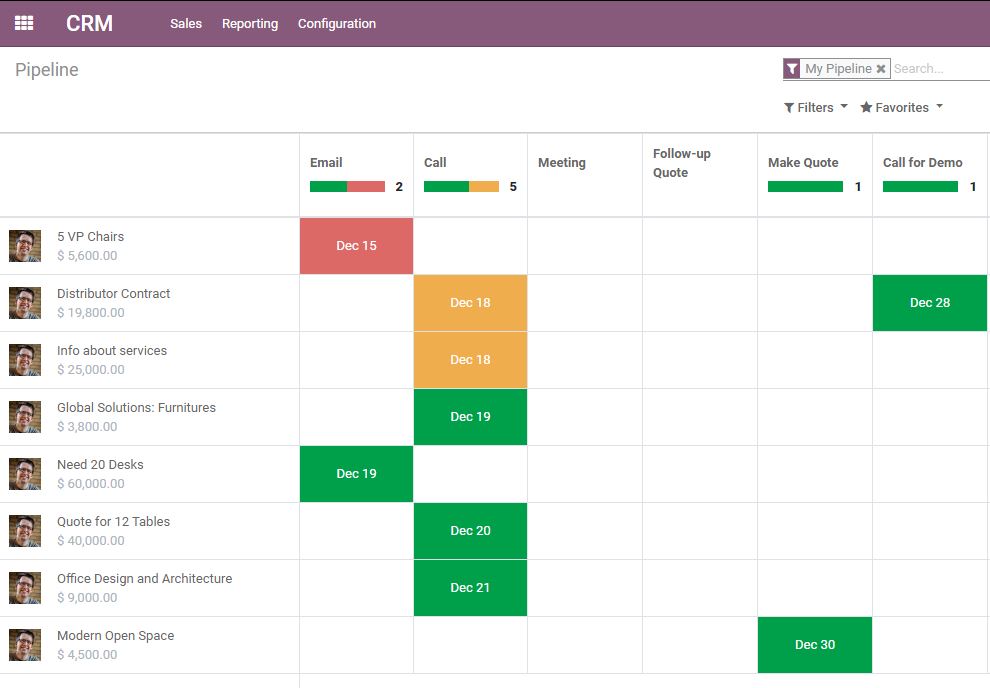Open the Sales menu

pyautogui.click(x=186, y=23)
